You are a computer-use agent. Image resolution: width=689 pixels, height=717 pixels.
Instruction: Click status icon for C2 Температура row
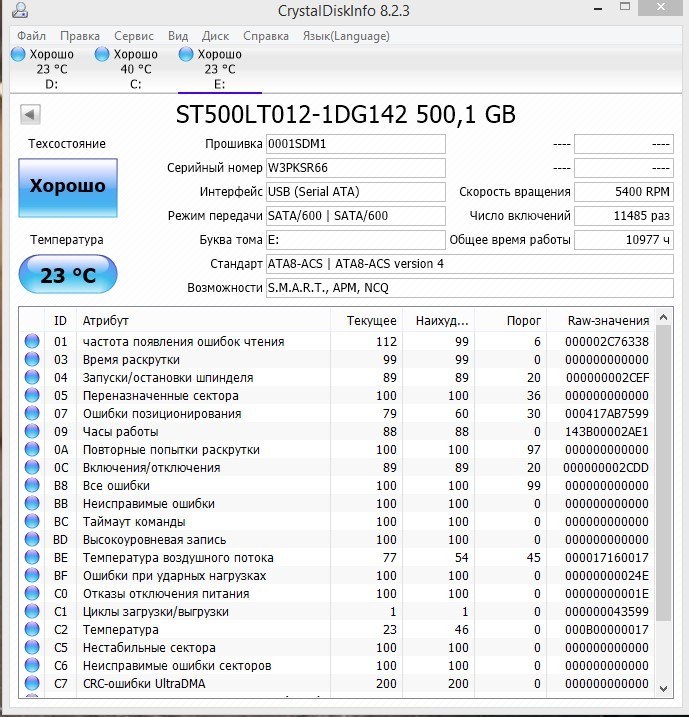tap(32, 629)
